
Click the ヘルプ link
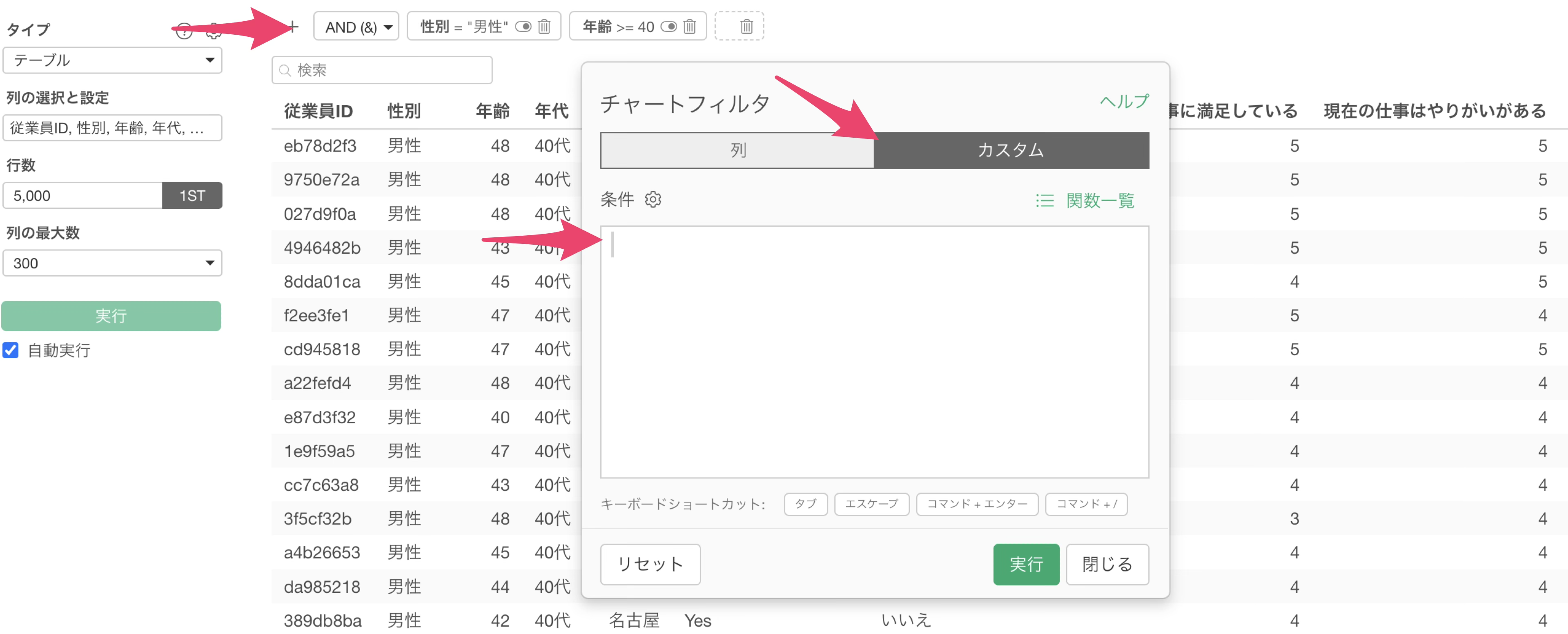tap(1124, 102)
